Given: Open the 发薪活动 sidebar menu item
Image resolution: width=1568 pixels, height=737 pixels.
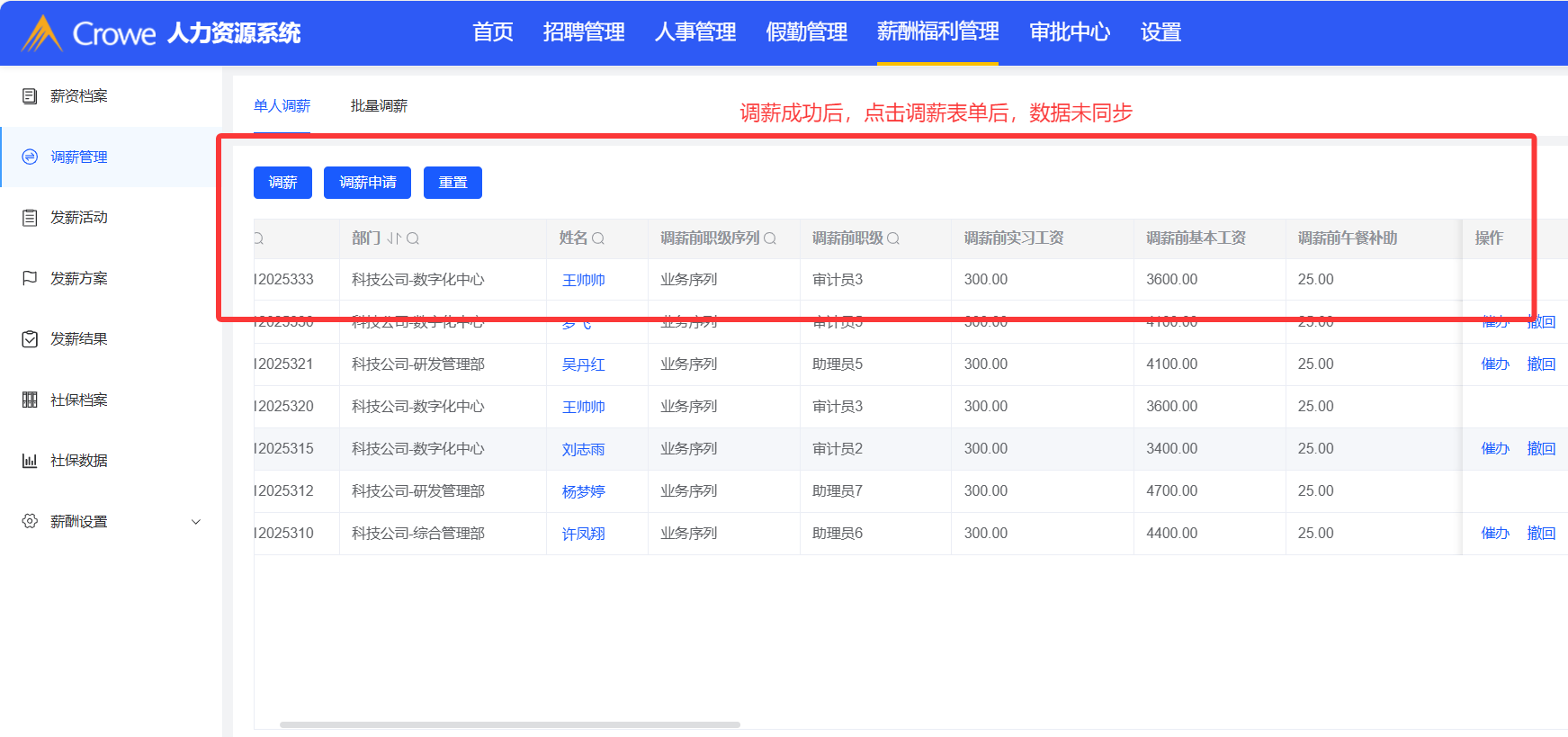Looking at the screenshot, I should tap(79, 218).
